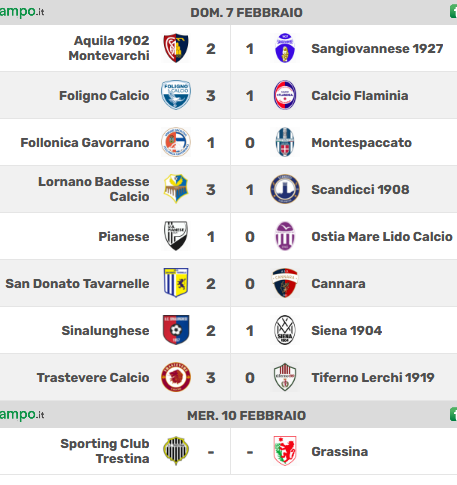This screenshot has height=485, width=457.
Task: Click the Siena 1904 badge
Action: [285, 330]
